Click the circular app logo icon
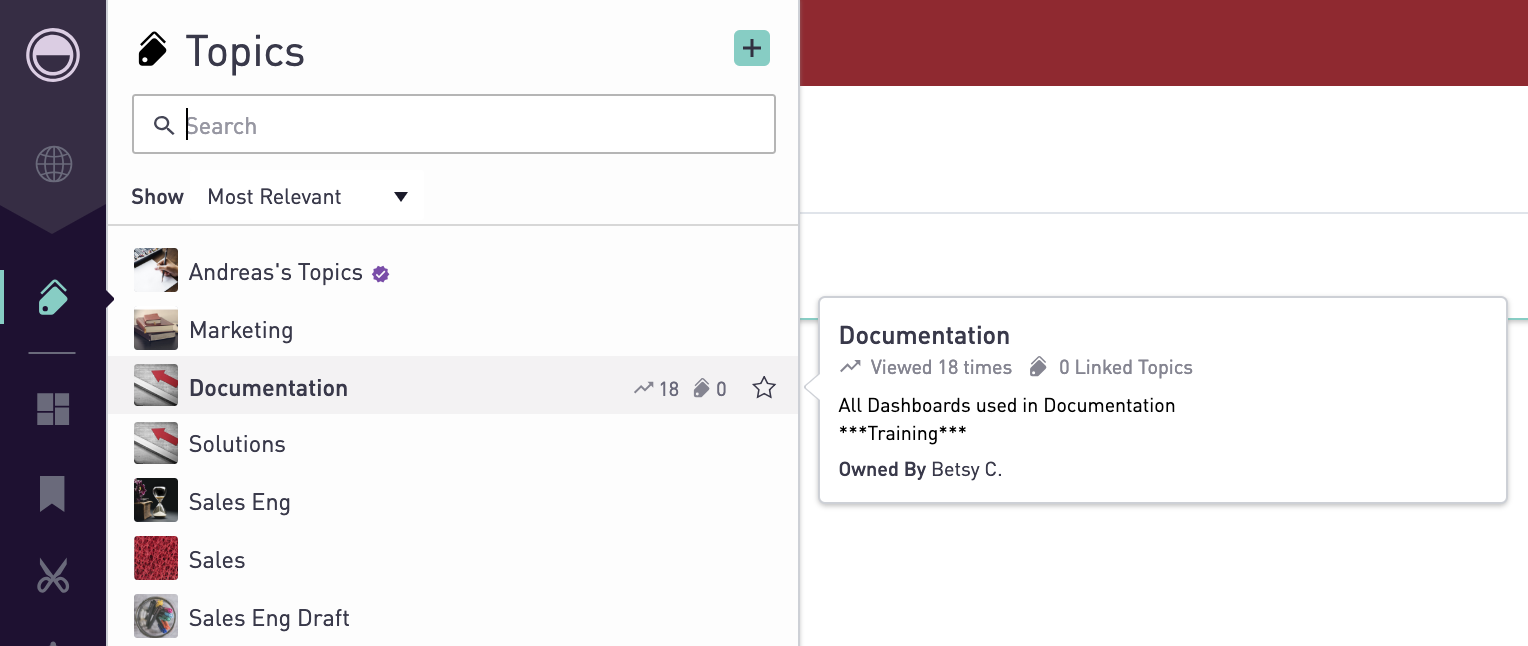1528x646 pixels. pos(53,54)
